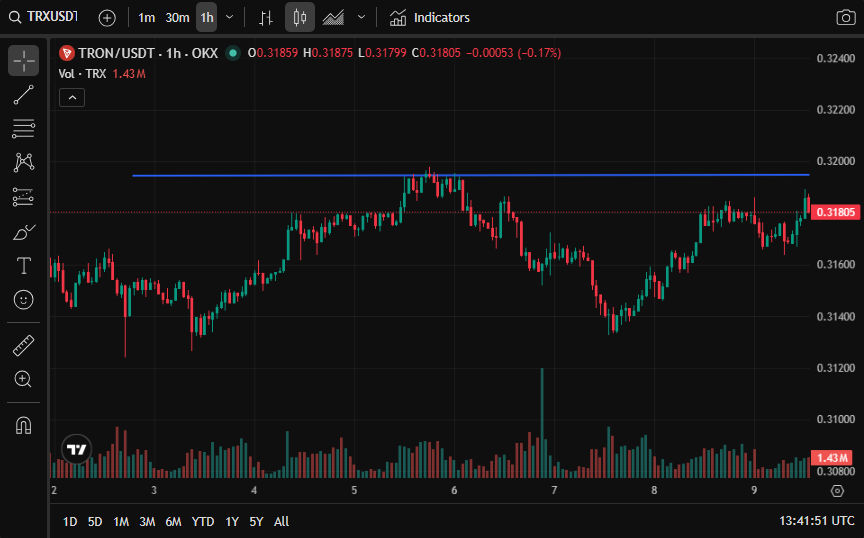Switch to candles chart style
This screenshot has height=538, width=864.
[300, 18]
